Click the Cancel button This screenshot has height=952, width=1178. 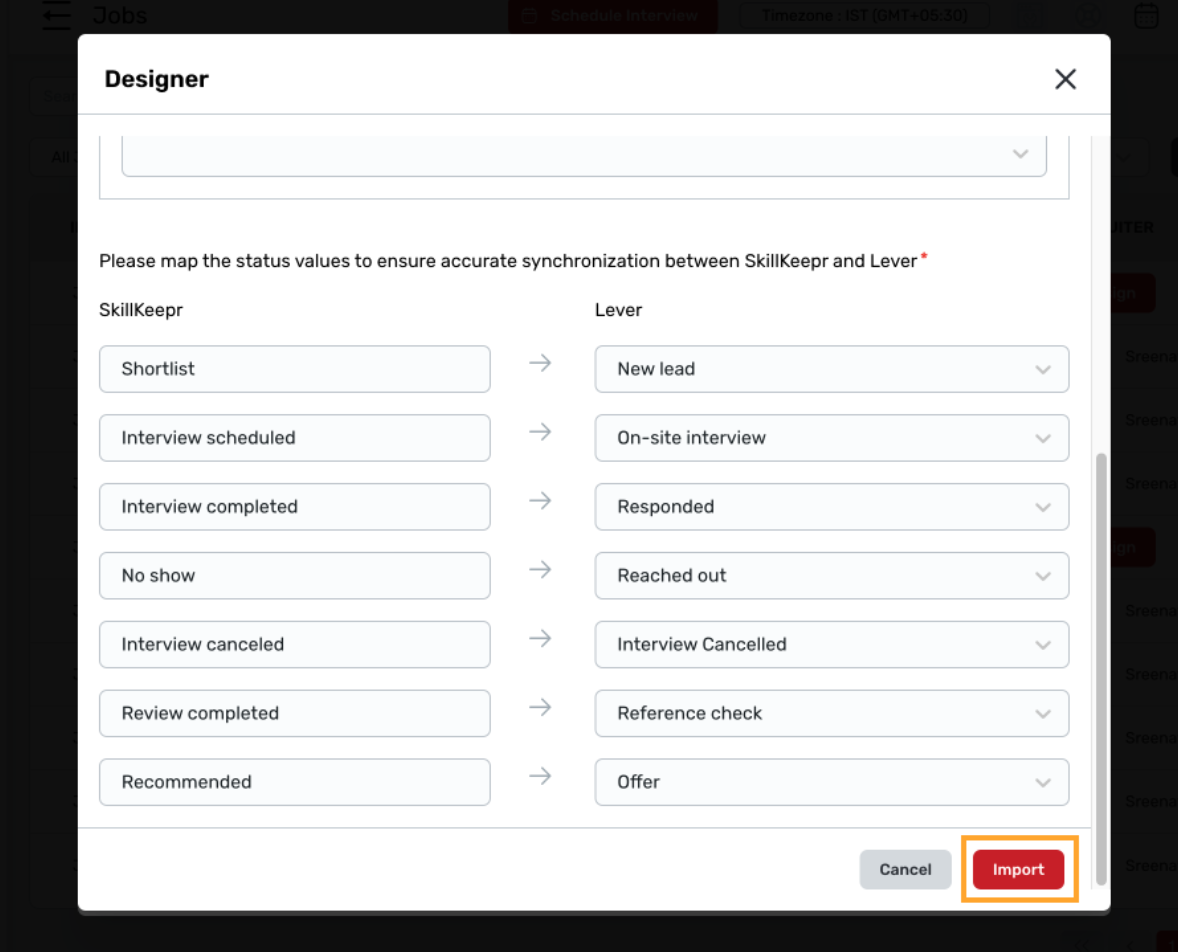coord(905,870)
